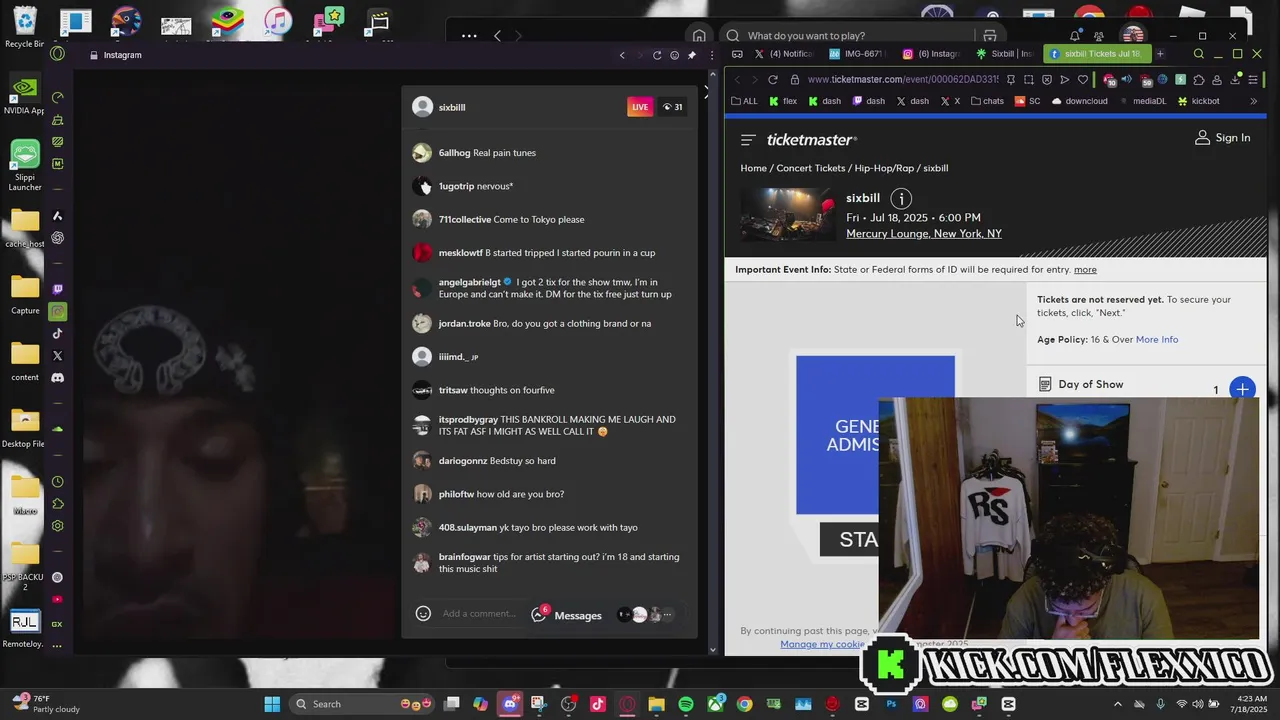Open Spotify from the taskbar

click(686, 704)
